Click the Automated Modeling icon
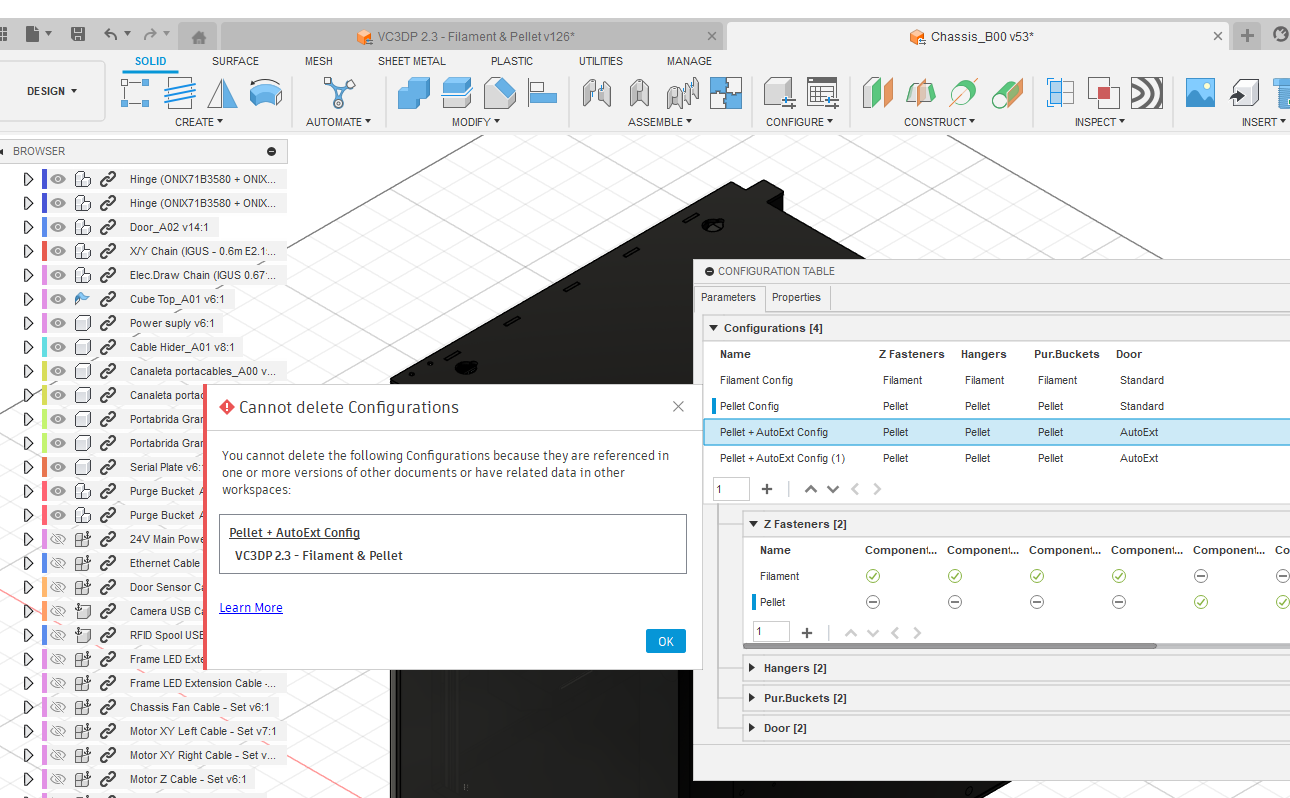 click(339, 93)
